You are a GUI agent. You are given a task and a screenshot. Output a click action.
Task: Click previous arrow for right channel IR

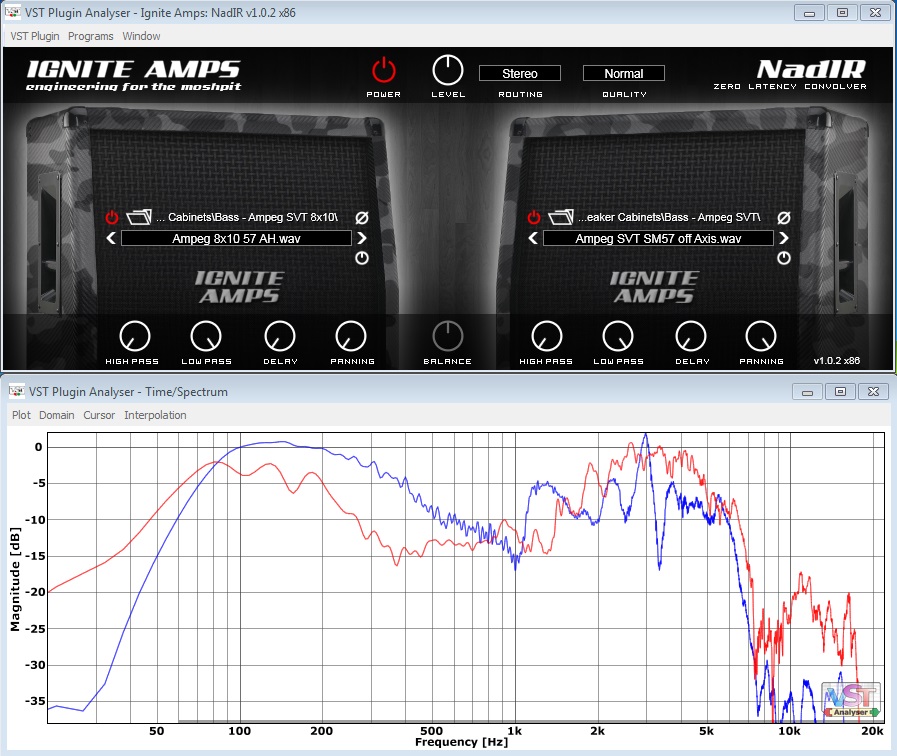(x=532, y=238)
